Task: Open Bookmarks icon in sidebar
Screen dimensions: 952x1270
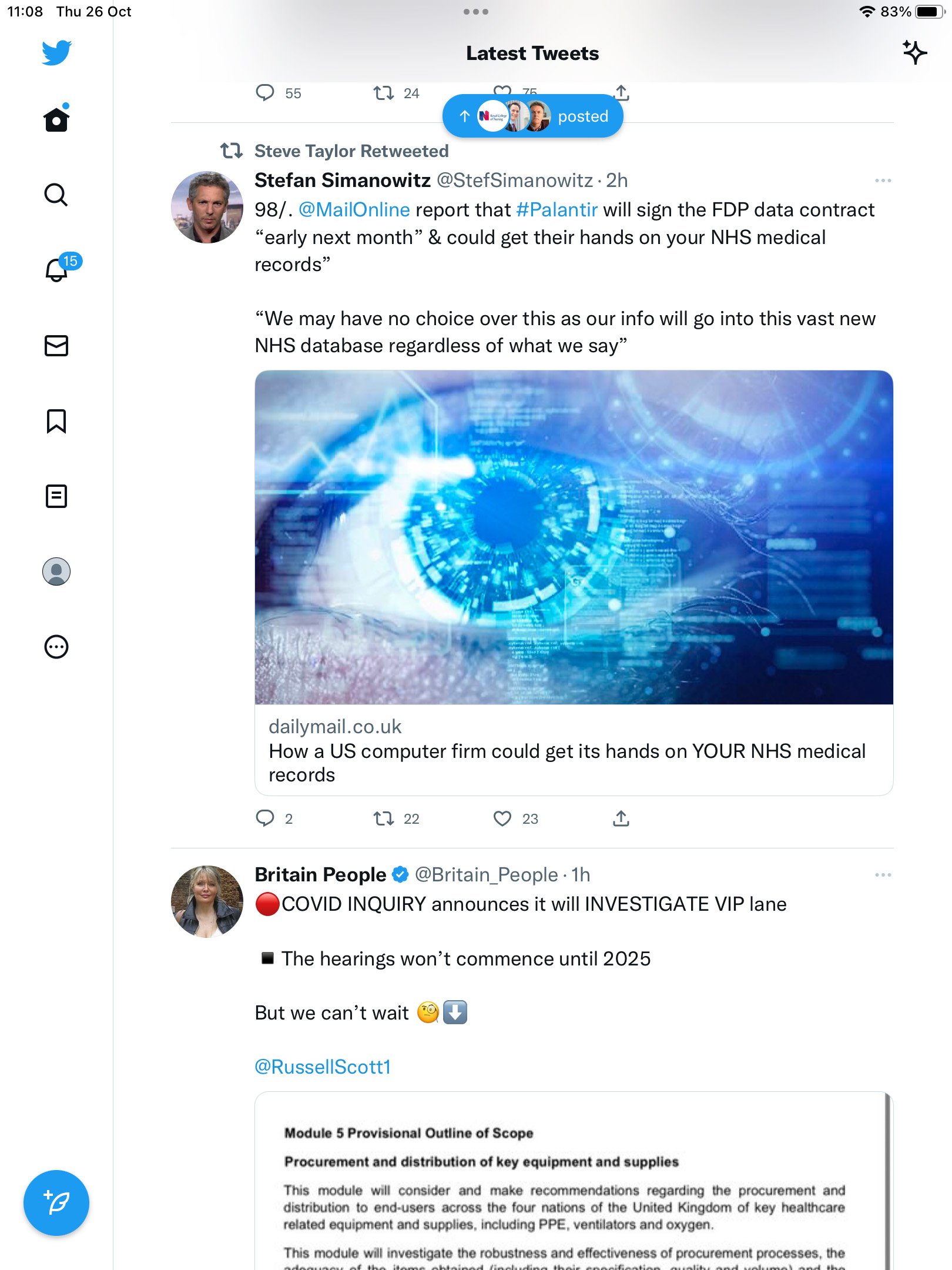Action: point(56,421)
